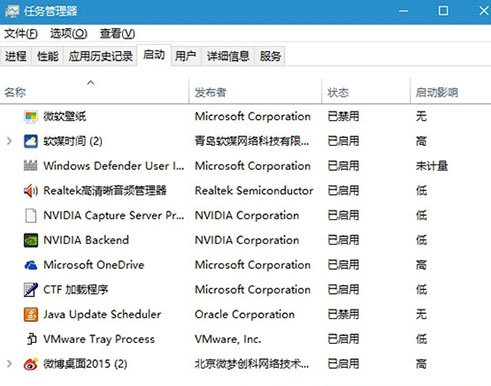Screen dimensions: 491x386
Task: Switch to the 详细信息 tab
Action: click(x=228, y=56)
